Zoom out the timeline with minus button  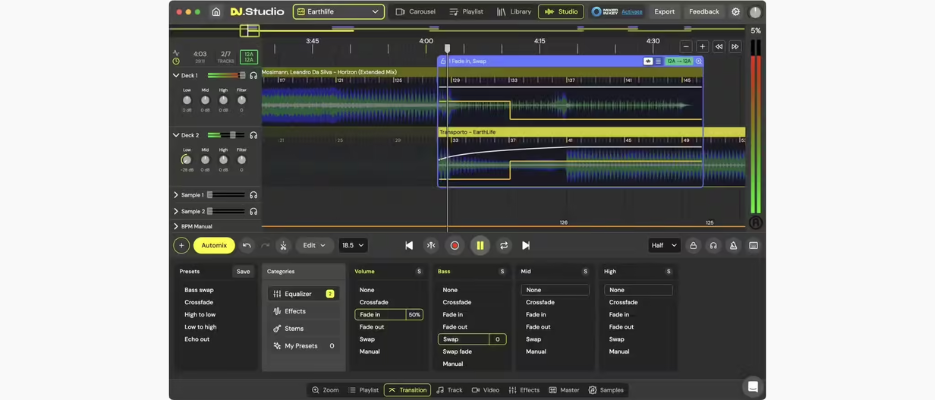[686, 46]
